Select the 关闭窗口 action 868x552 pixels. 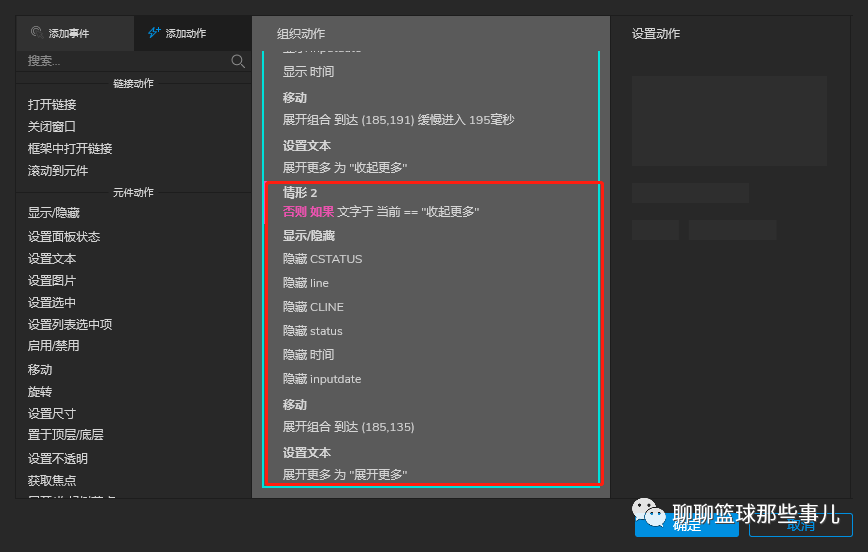(52, 127)
